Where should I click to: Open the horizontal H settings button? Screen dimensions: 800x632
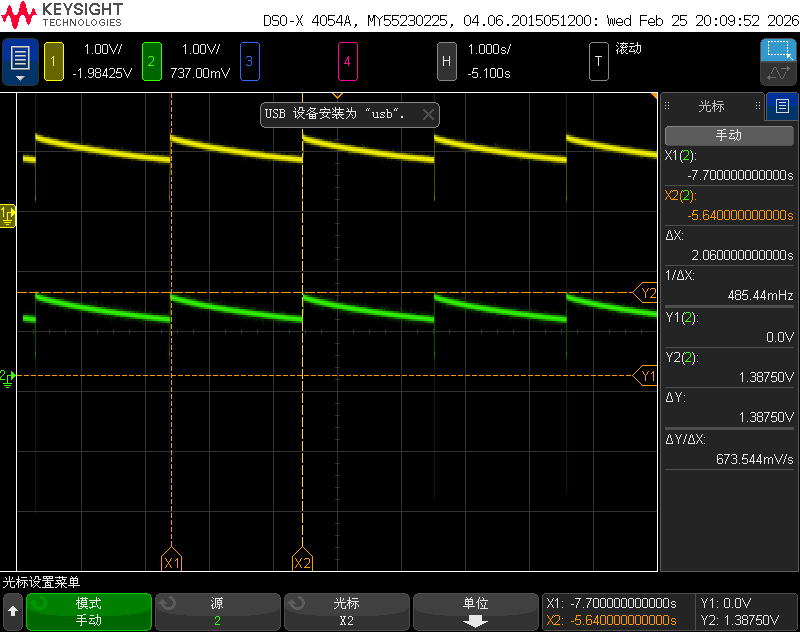point(446,62)
